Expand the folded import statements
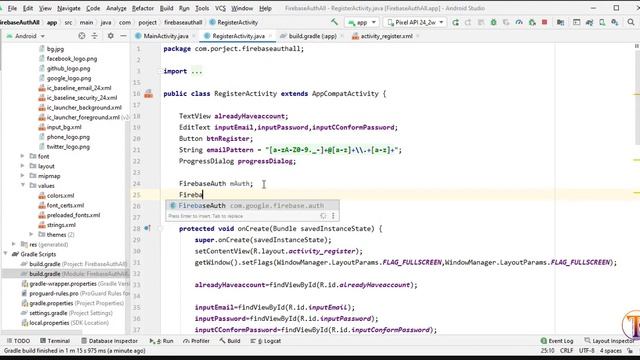This screenshot has height=360, width=640. 196,71
